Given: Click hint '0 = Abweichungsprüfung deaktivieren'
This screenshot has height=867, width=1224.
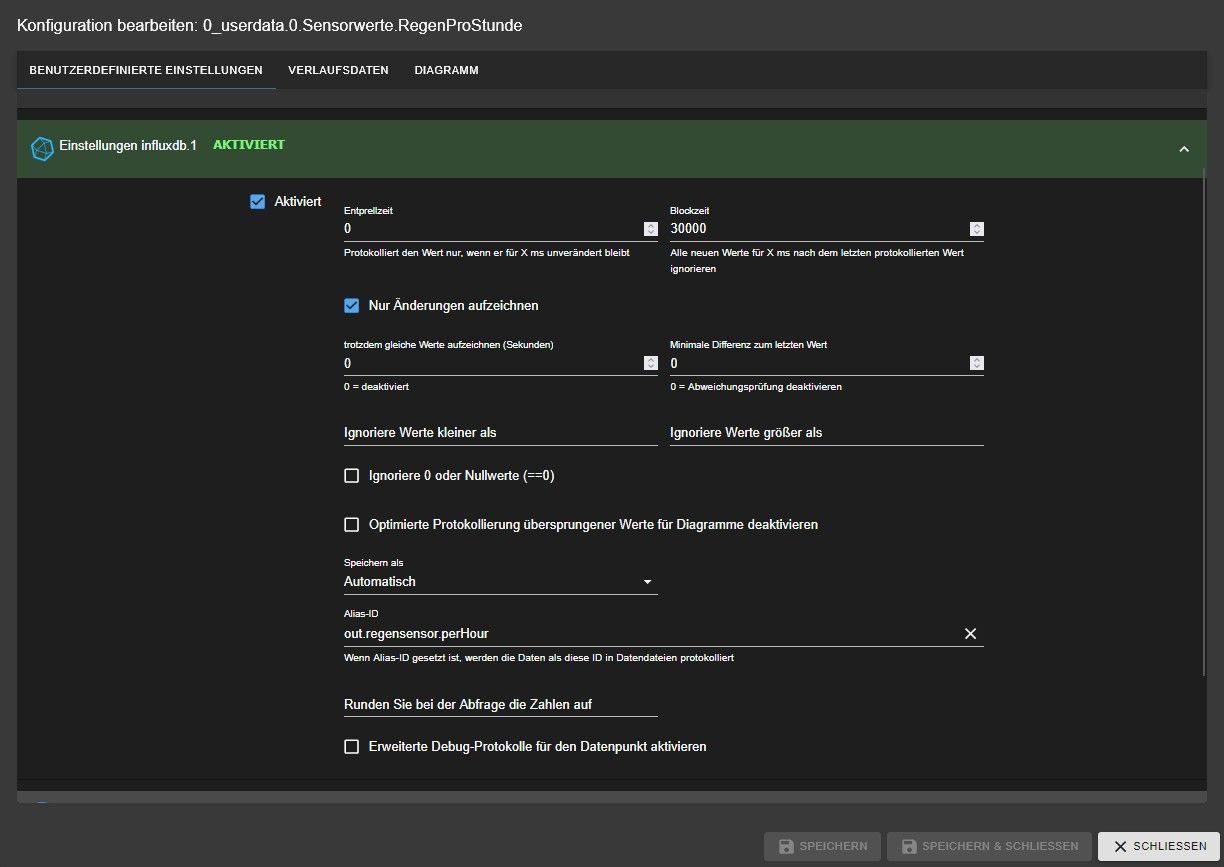Looking at the screenshot, I should [756, 386].
